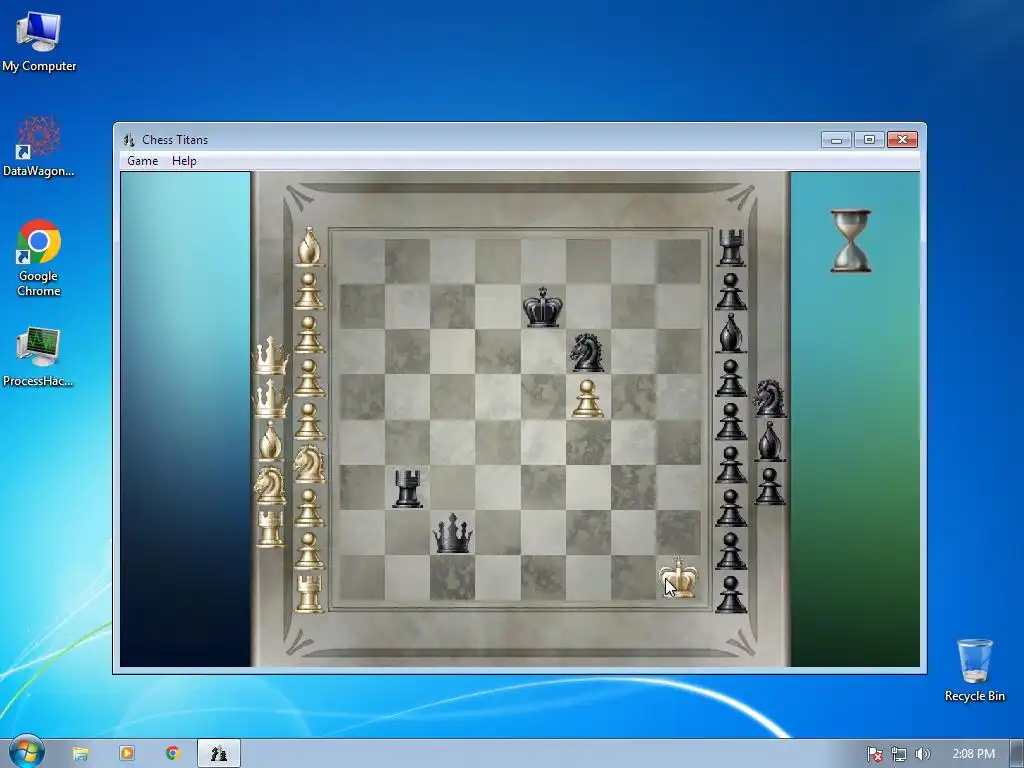The image size is (1024, 768).
Task: Open File Explorer from the taskbar
Action: 80,754
